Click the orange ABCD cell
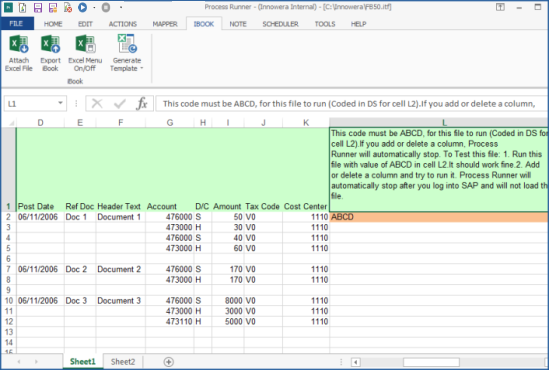The height and width of the screenshot is (370, 549). [439, 217]
